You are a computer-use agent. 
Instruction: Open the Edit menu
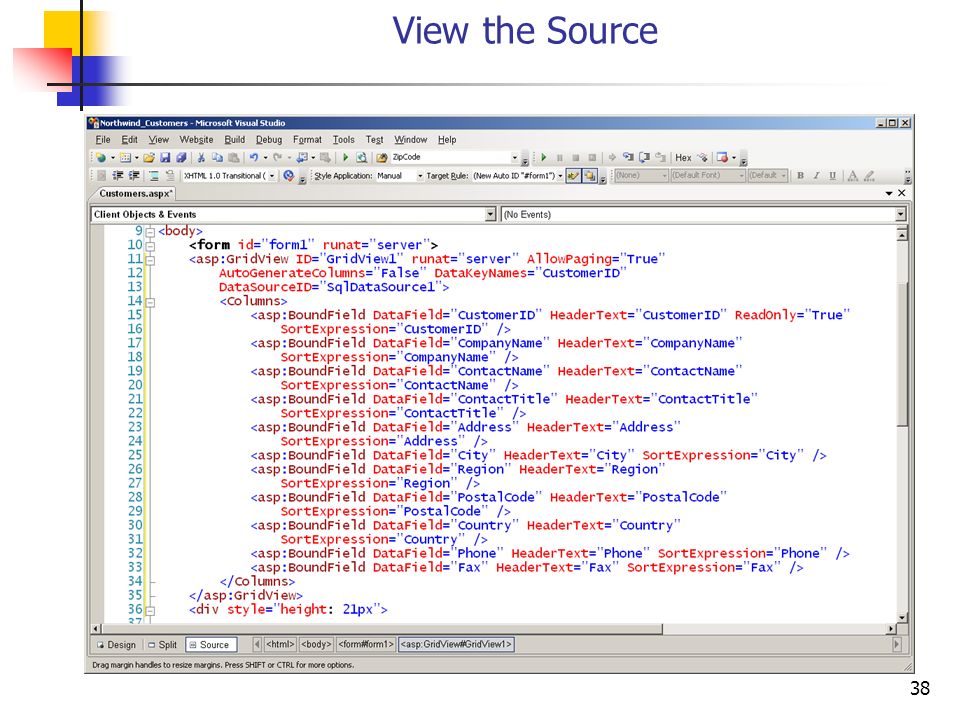129,140
